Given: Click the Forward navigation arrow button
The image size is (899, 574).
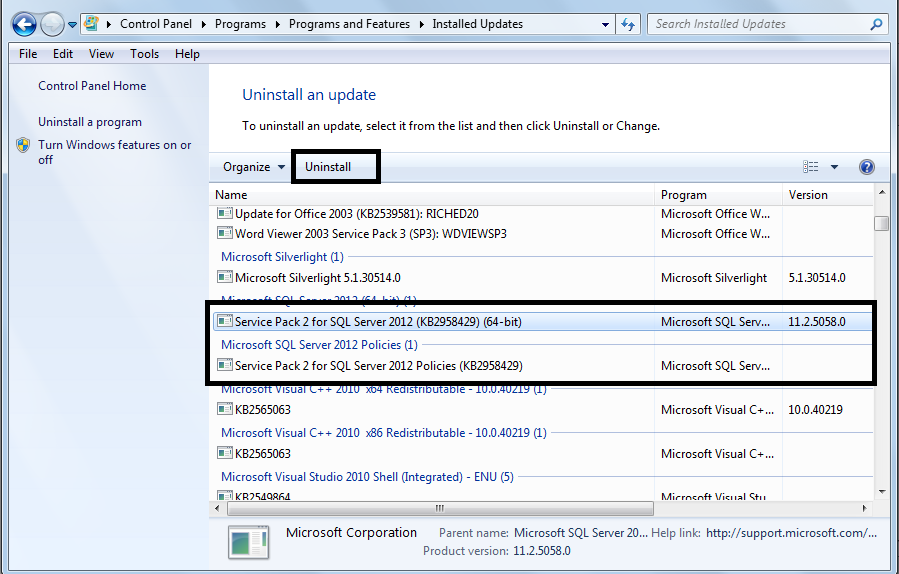Looking at the screenshot, I should pos(52,24).
